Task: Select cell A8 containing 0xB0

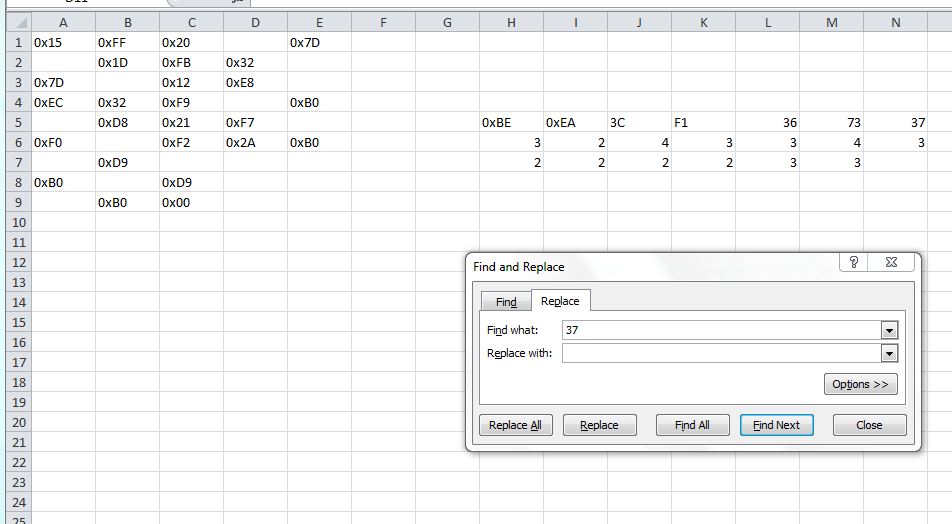Action: [63, 183]
